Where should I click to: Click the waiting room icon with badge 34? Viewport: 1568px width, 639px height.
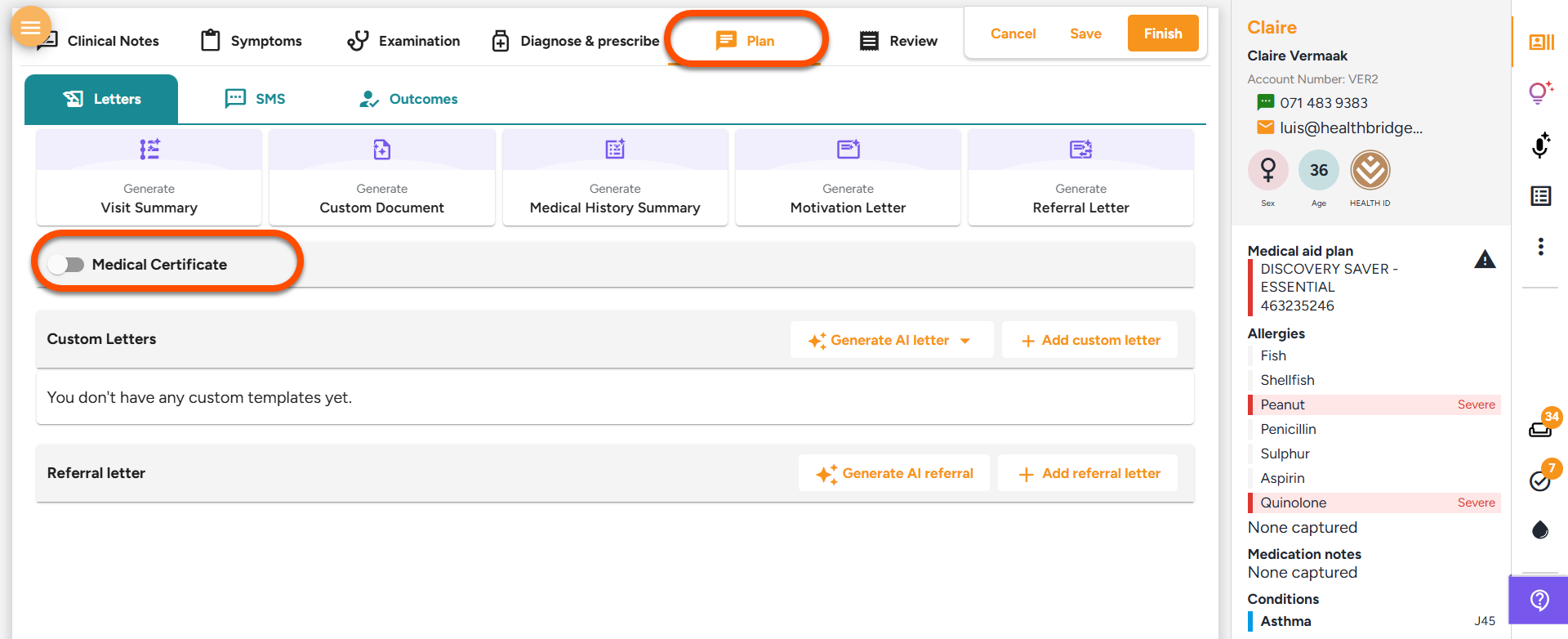(x=1540, y=427)
